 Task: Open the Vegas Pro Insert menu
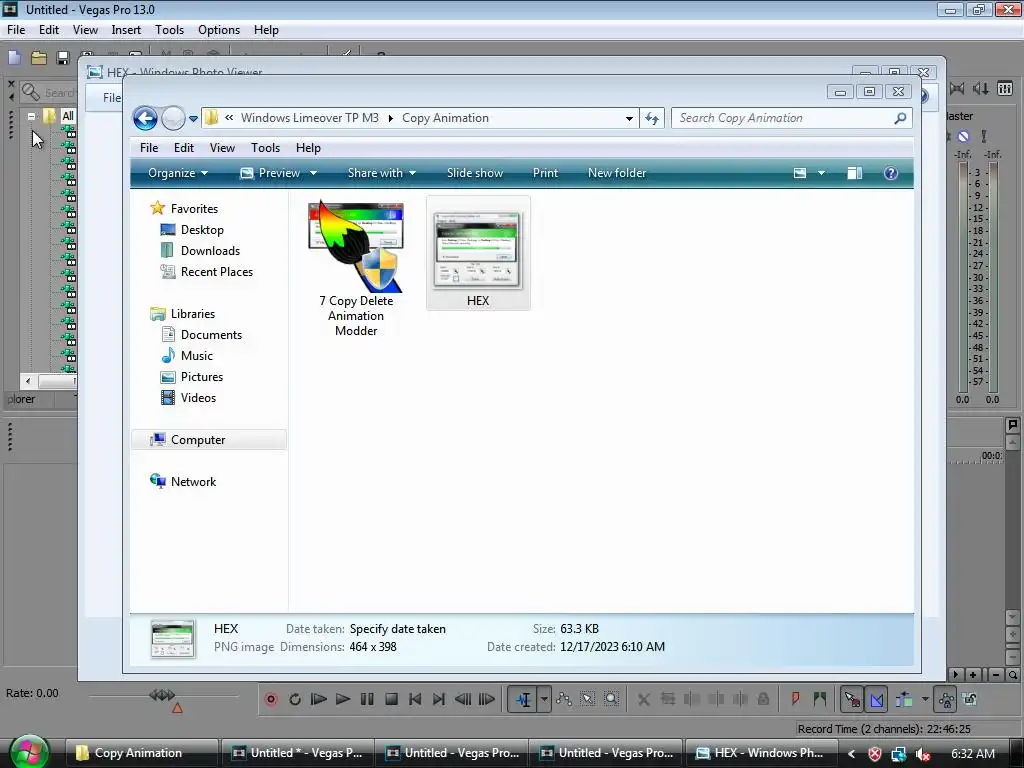pyautogui.click(x=126, y=30)
